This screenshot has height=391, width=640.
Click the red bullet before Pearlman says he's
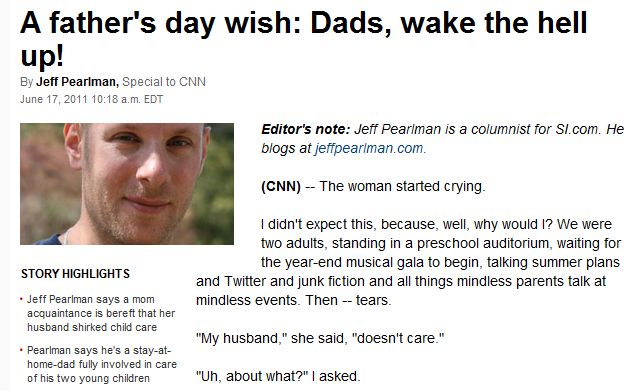21,351
